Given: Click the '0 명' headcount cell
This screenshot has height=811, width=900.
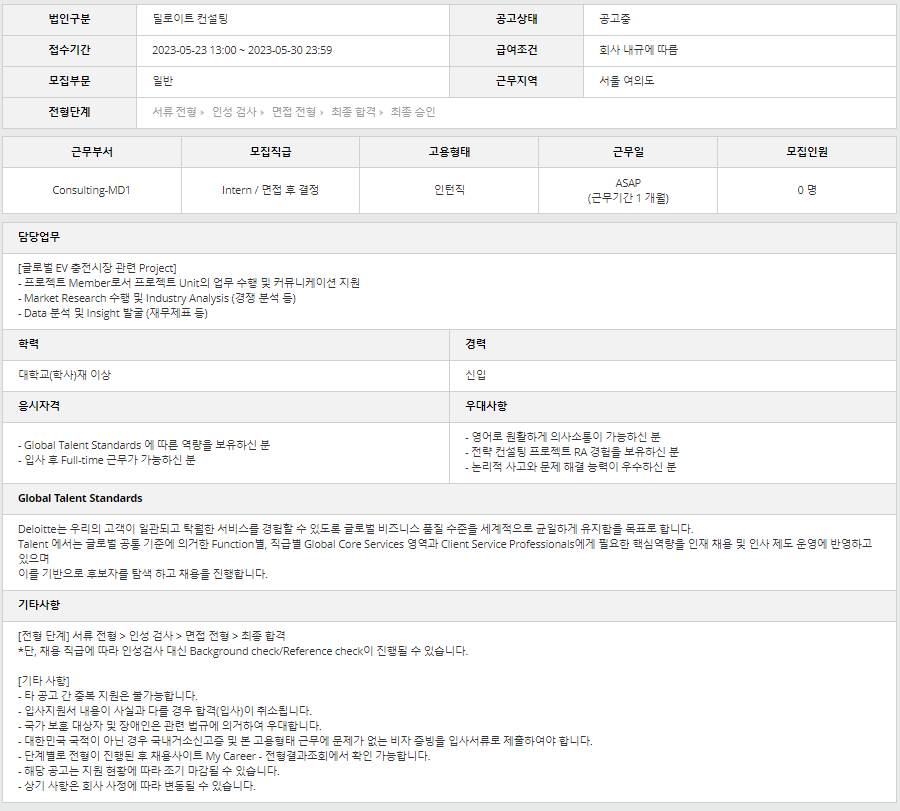Looking at the screenshot, I should tap(807, 191).
